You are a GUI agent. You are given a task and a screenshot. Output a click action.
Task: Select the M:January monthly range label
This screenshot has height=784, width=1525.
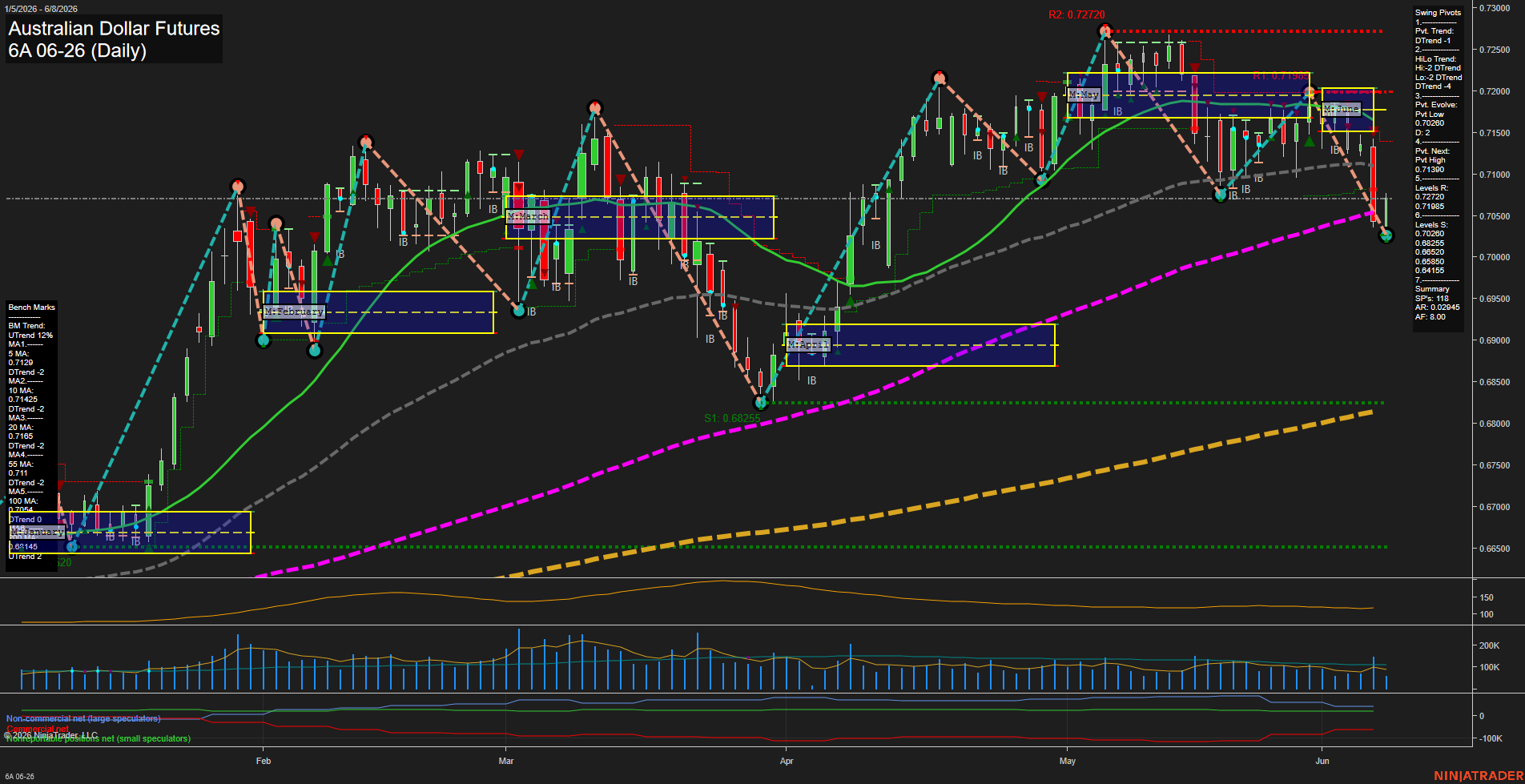coord(38,532)
